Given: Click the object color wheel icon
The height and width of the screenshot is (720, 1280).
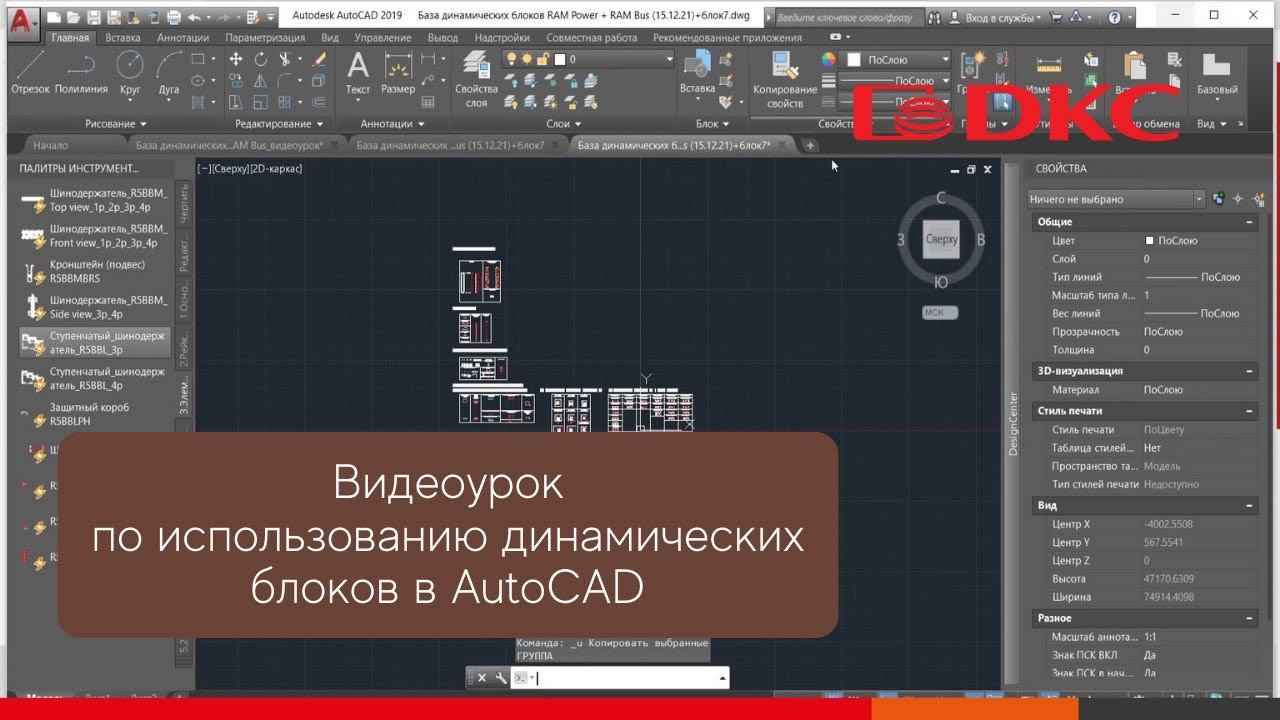Looking at the screenshot, I should 828,59.
